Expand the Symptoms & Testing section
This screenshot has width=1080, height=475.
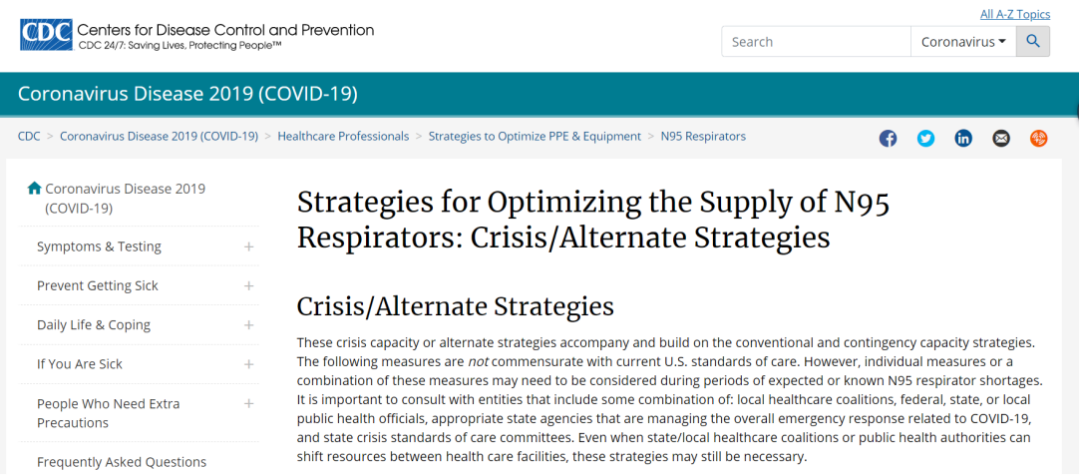point(249,247)
